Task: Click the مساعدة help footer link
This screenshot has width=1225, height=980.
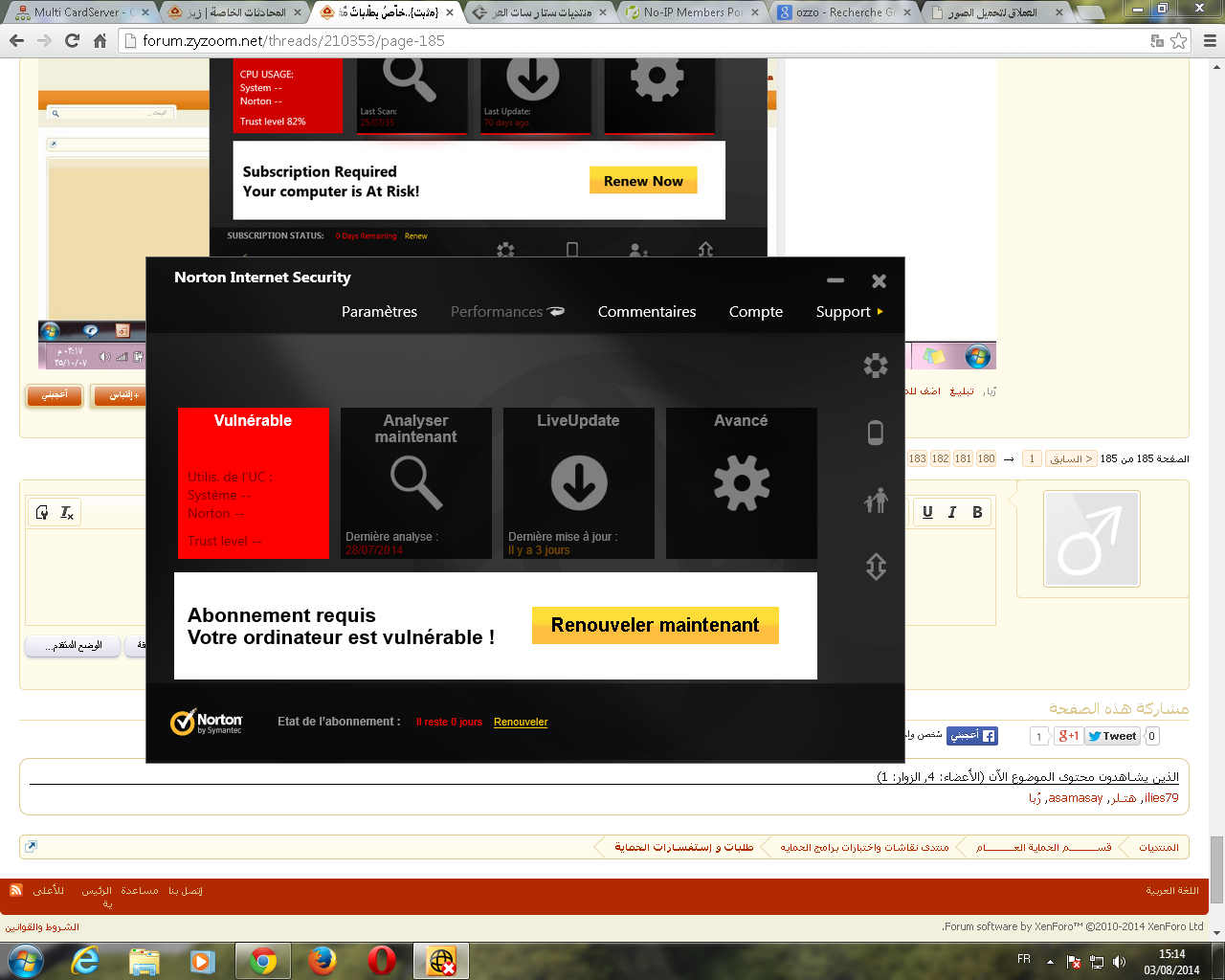Action: 140,890
